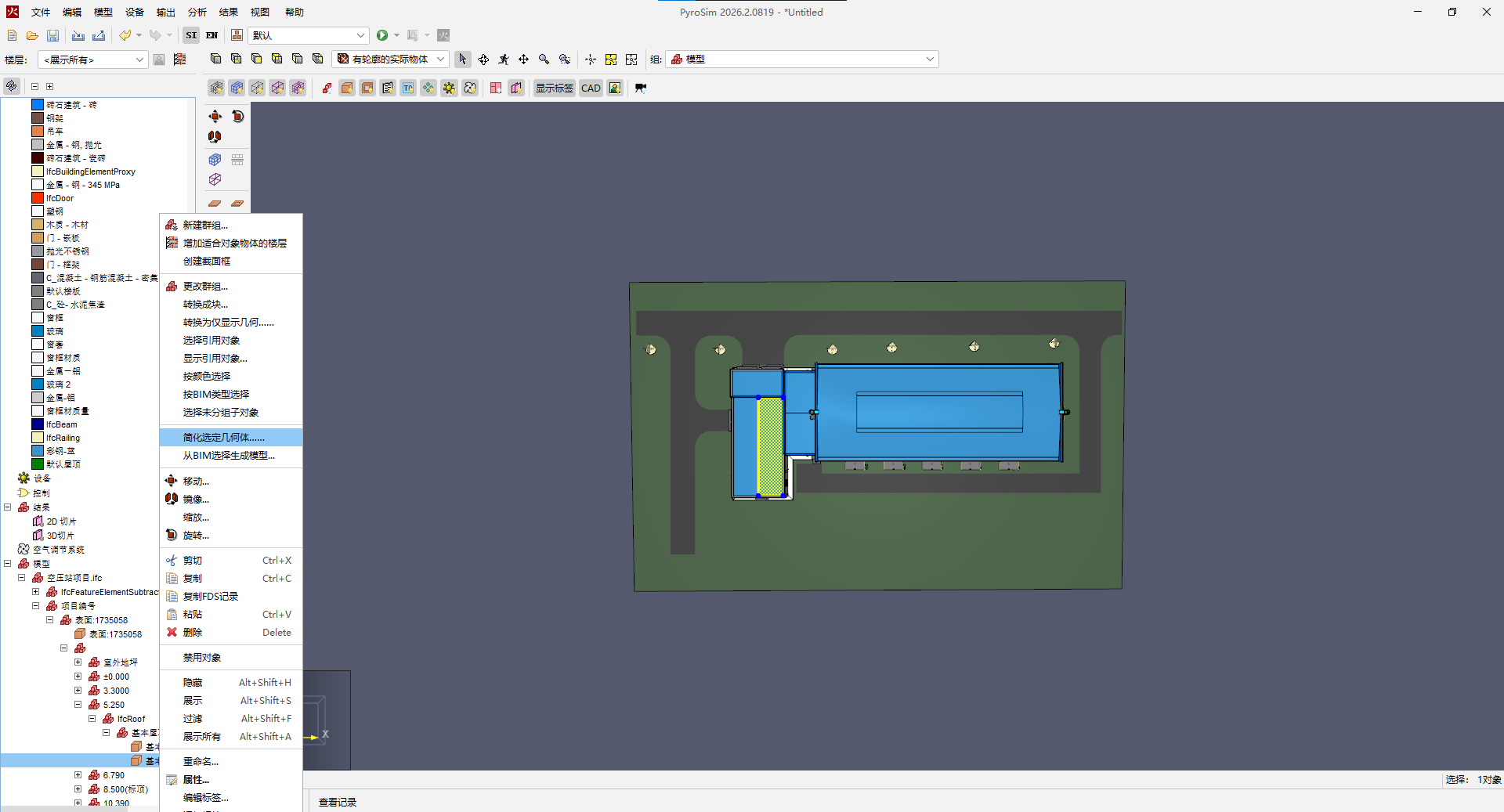Collapse the 结果 tree node
The height and width of the screenshot is (812, 1504).
tap(8, 507)
